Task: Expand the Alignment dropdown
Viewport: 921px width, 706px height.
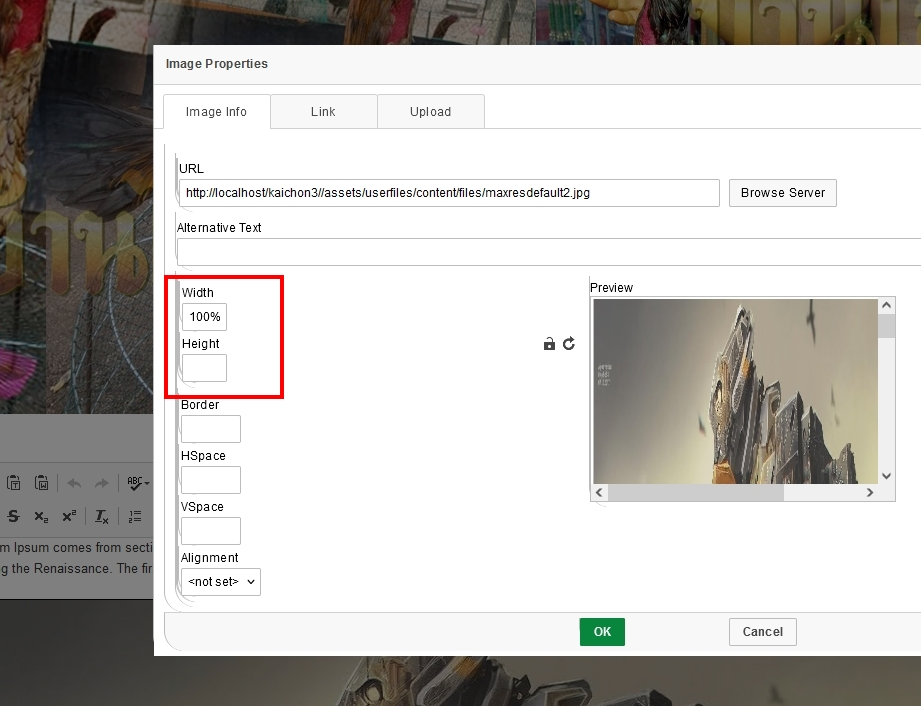Action: tap(221, 581)
